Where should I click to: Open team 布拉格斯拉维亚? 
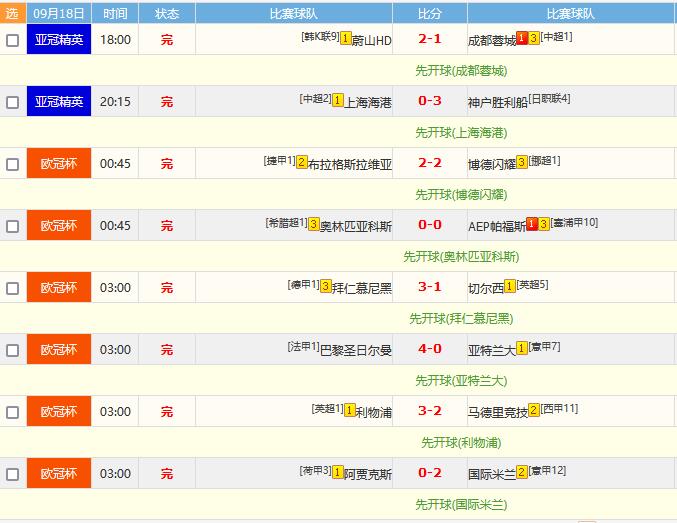pyautogui.click(x=350, y=165)
